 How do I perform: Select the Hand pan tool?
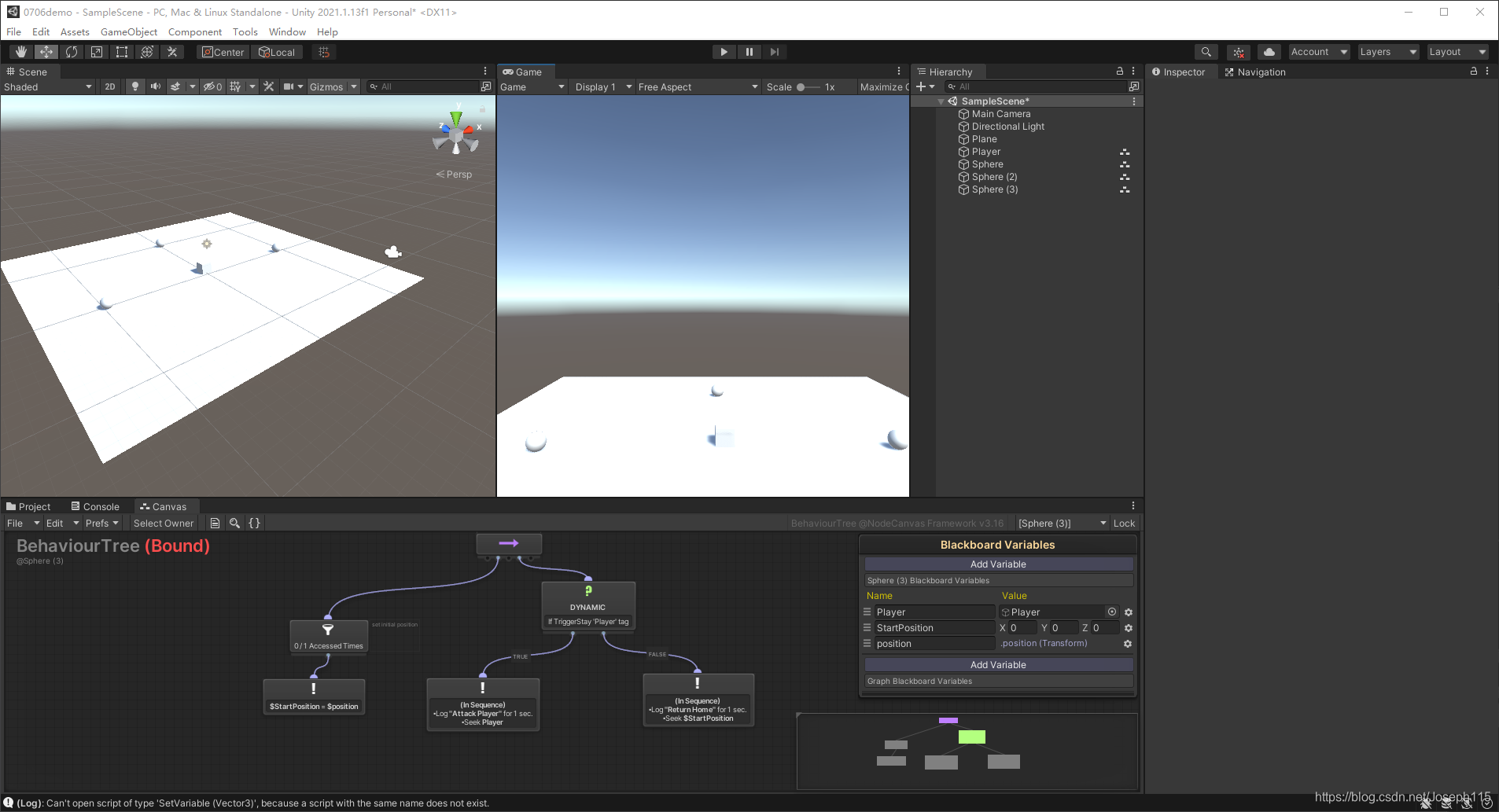coord(21,51)
